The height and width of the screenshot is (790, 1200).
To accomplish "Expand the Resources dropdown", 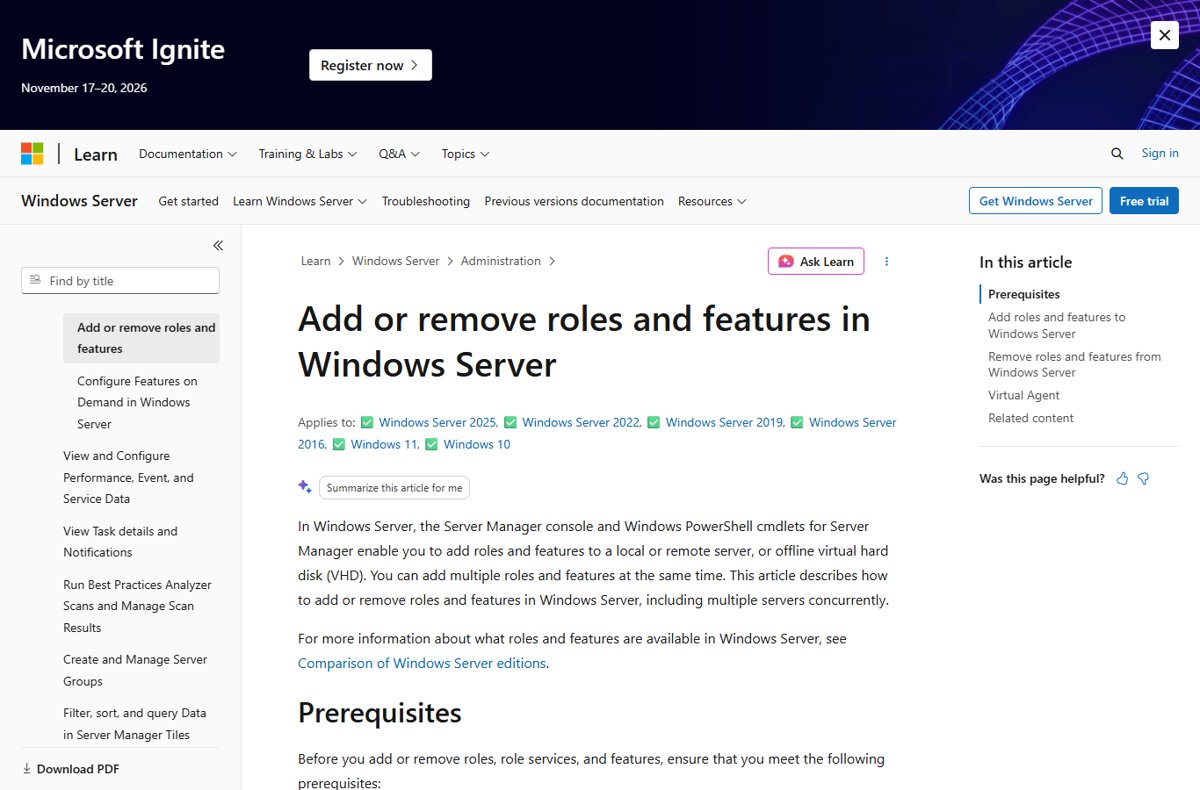I will pos(712,201).
